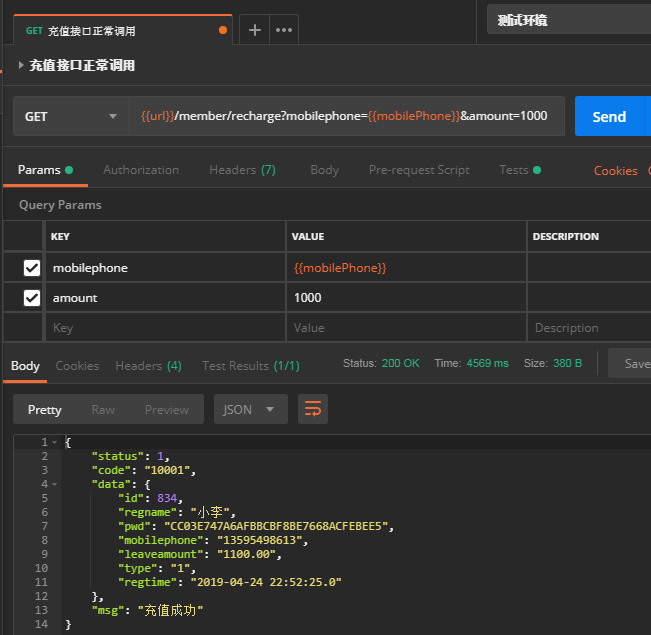Toggle the response wrap lines icon

(313, 409)
